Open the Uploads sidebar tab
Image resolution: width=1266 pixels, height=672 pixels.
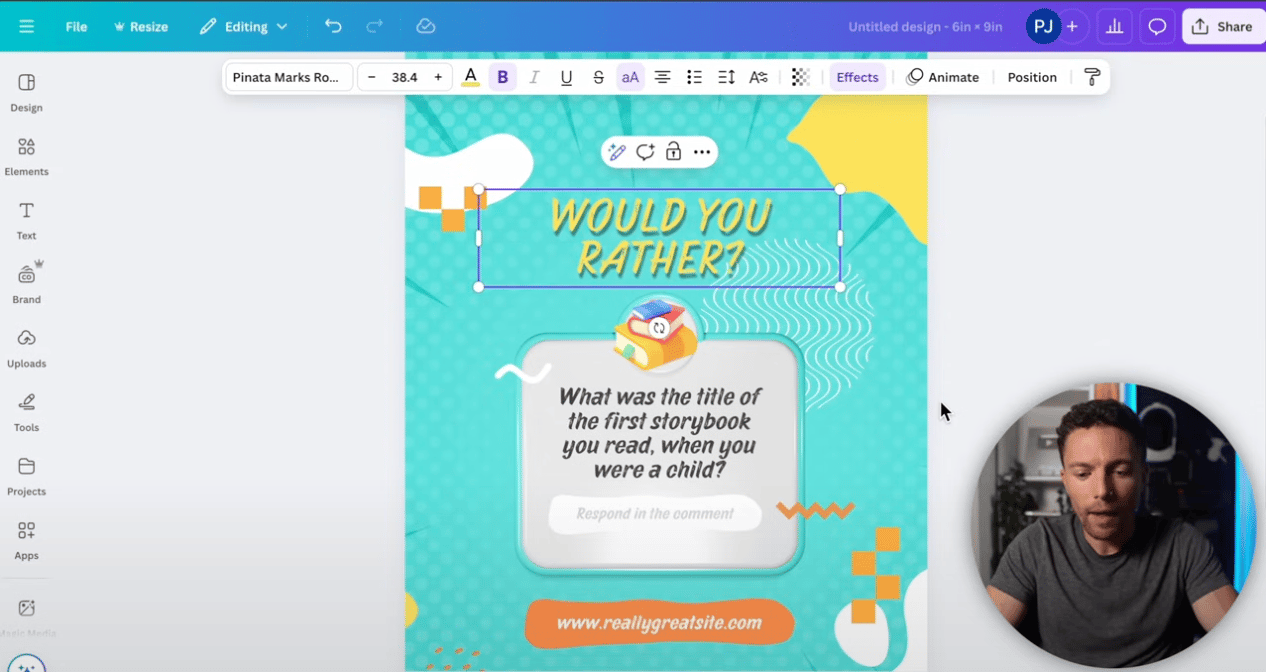pos(26,348)
